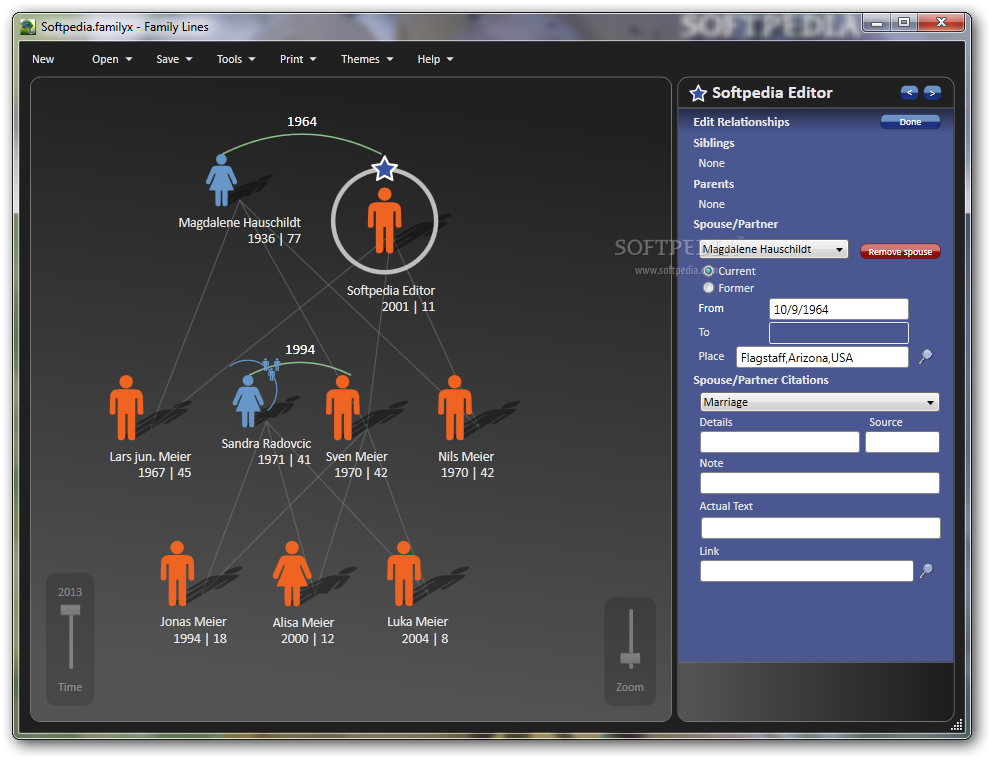Go to next person arrow button
This screenshot has height=760, width=992.
(932, 93)
